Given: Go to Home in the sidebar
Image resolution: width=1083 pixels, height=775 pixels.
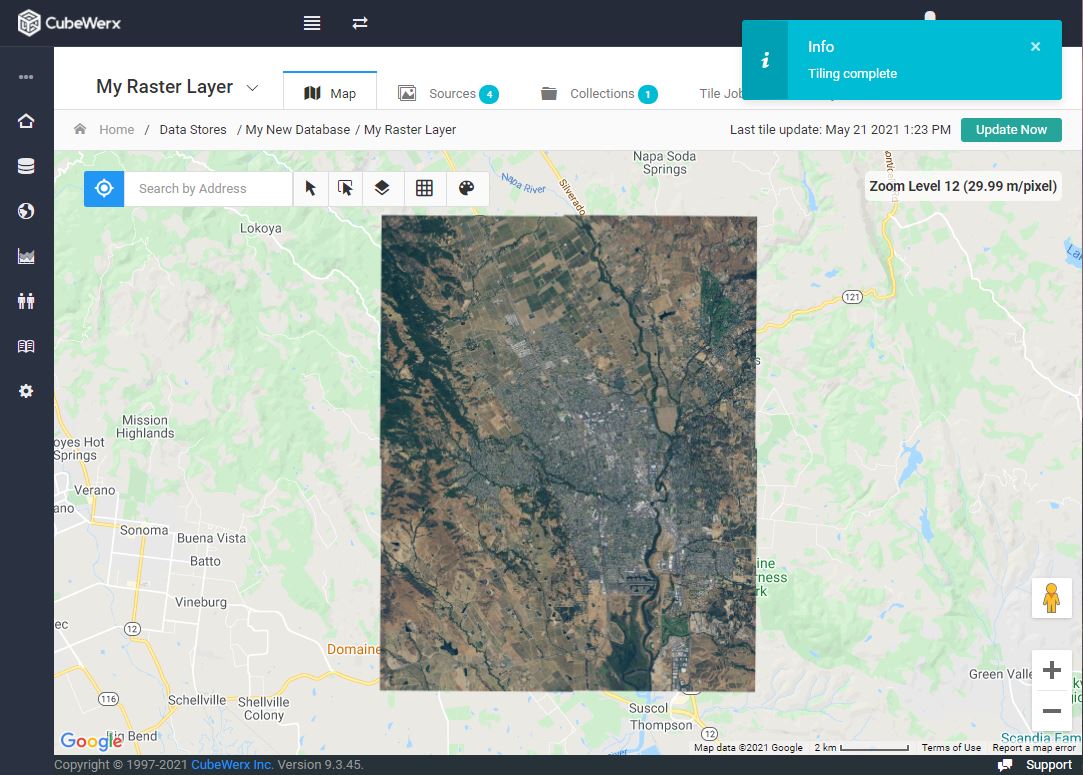Looking at the screenshot, I should [26, 121].
